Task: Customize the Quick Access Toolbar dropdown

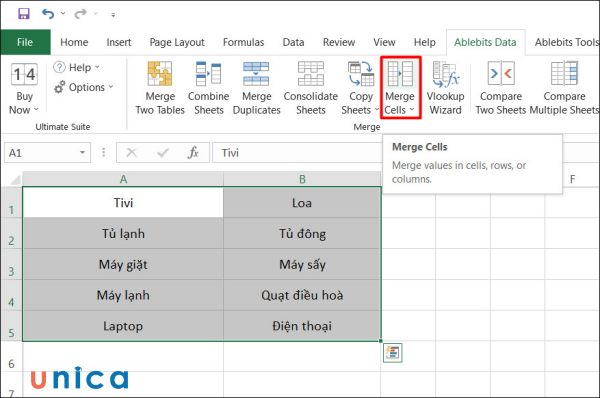Action: coord(113,15)
